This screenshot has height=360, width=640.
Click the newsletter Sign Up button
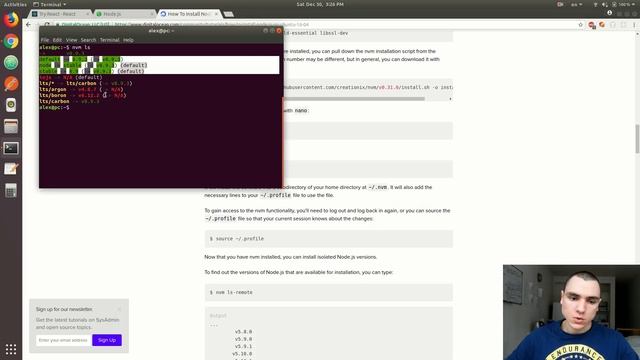coord(107,340)
